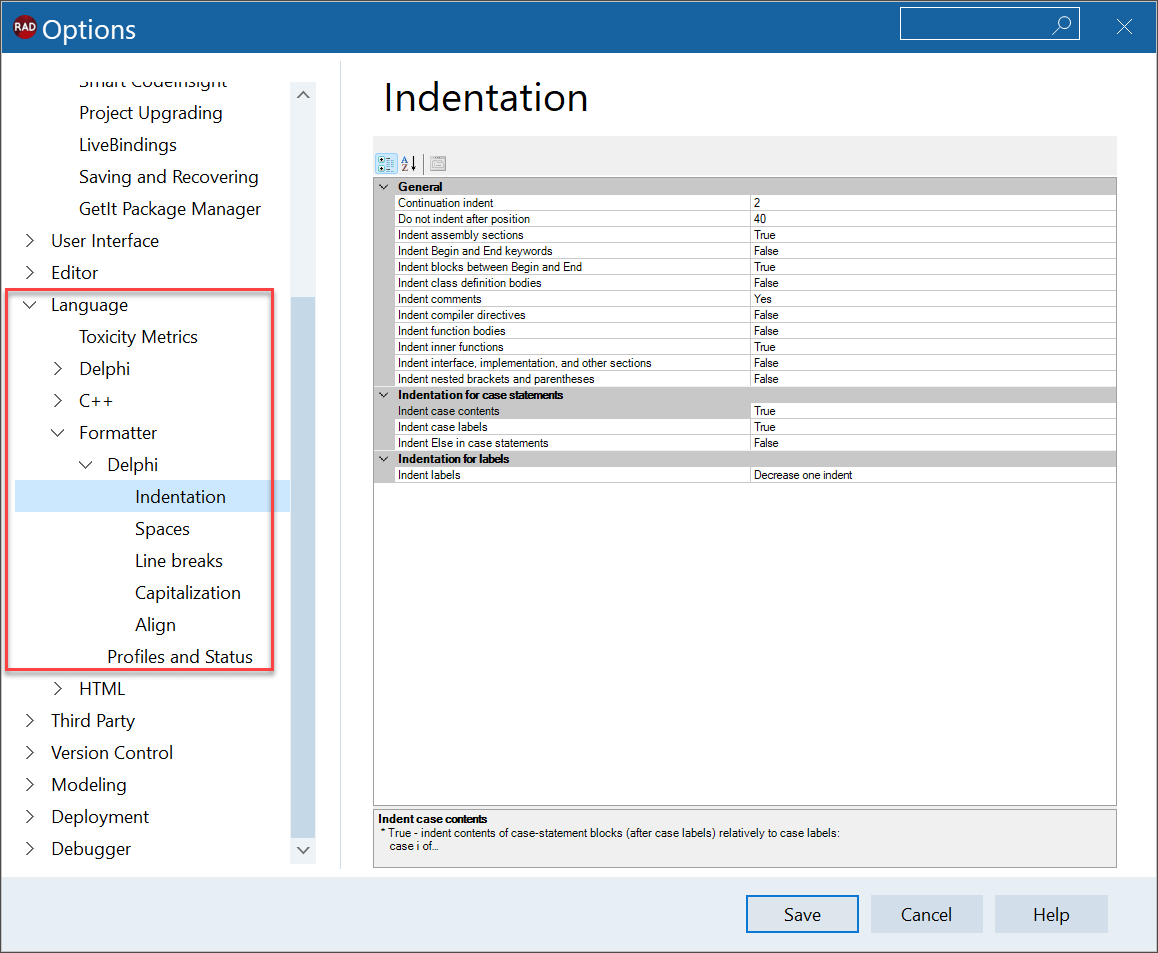Viewport: 1158px width, 953px height.
Task: Open Profiles and Status page
Action: tap(180, 657)
